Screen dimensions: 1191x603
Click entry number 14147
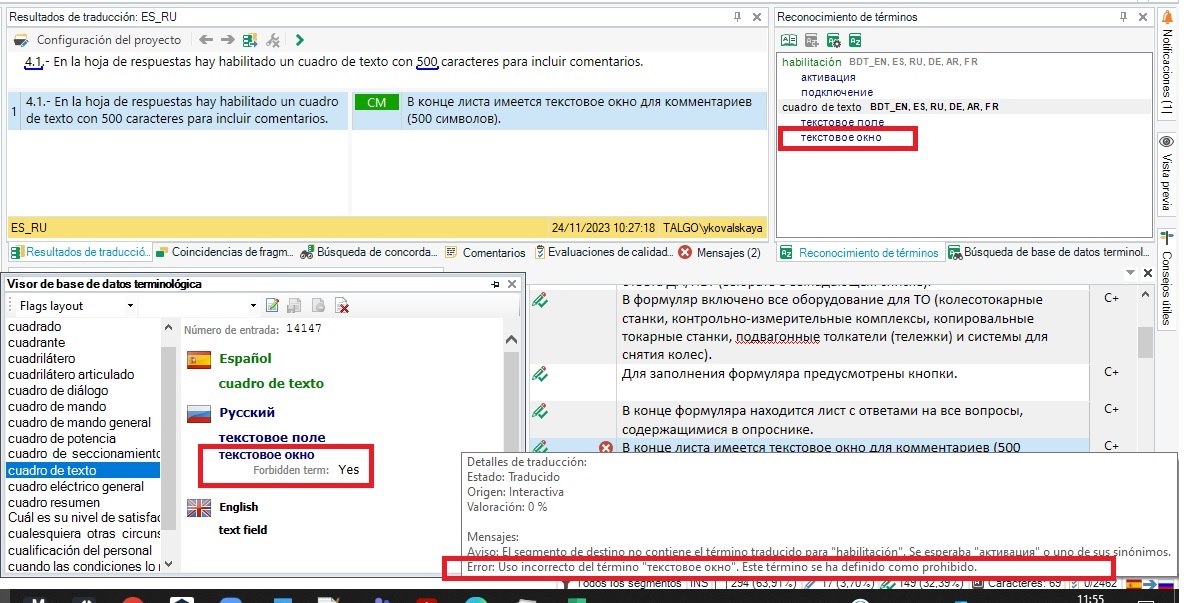[x=303, y=329]
